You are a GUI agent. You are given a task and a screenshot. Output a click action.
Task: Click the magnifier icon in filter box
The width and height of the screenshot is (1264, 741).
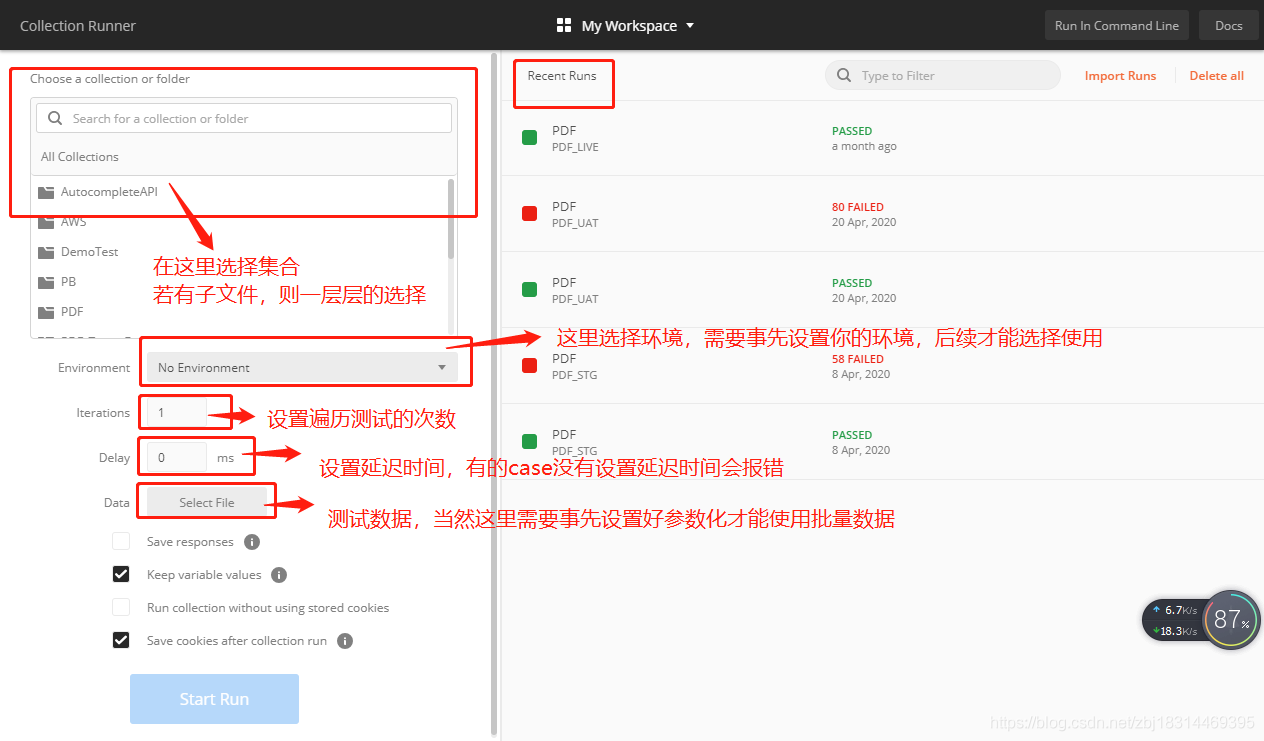pyautogui.click(x=844, y=75)
